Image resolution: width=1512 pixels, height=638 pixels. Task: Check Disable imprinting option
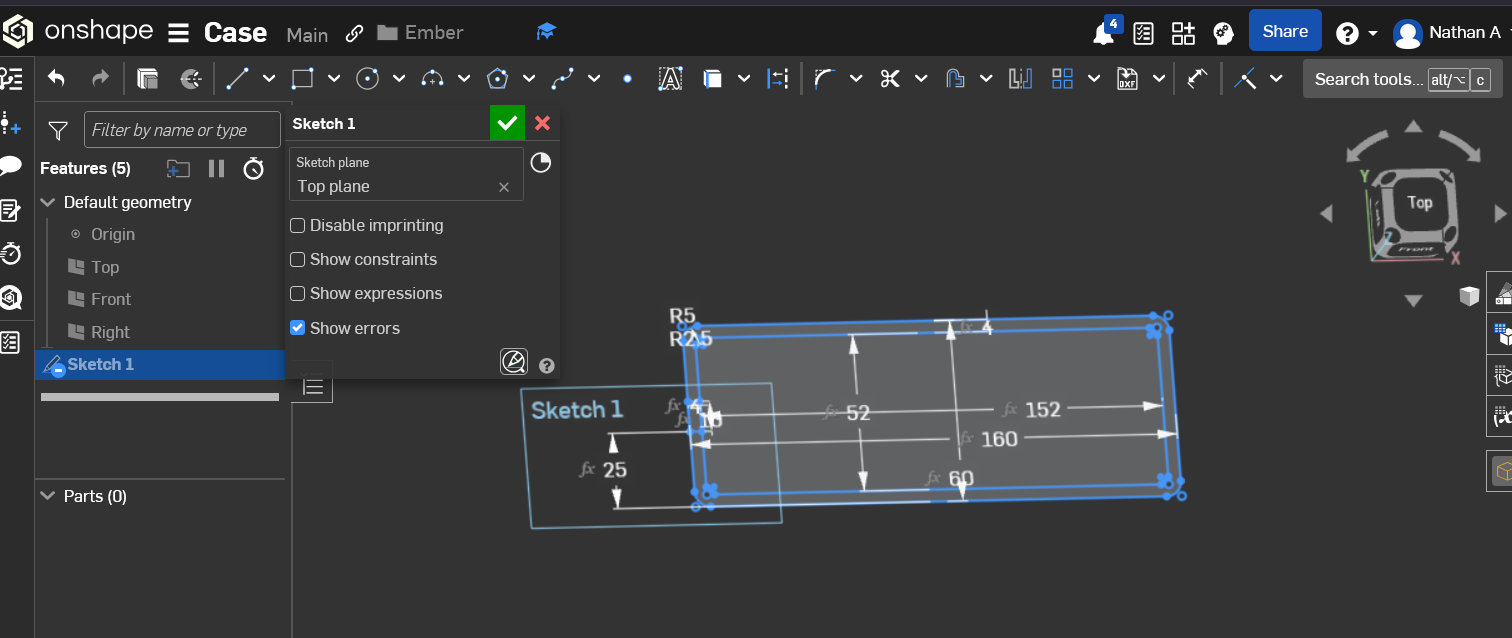[x=297, y=226]
